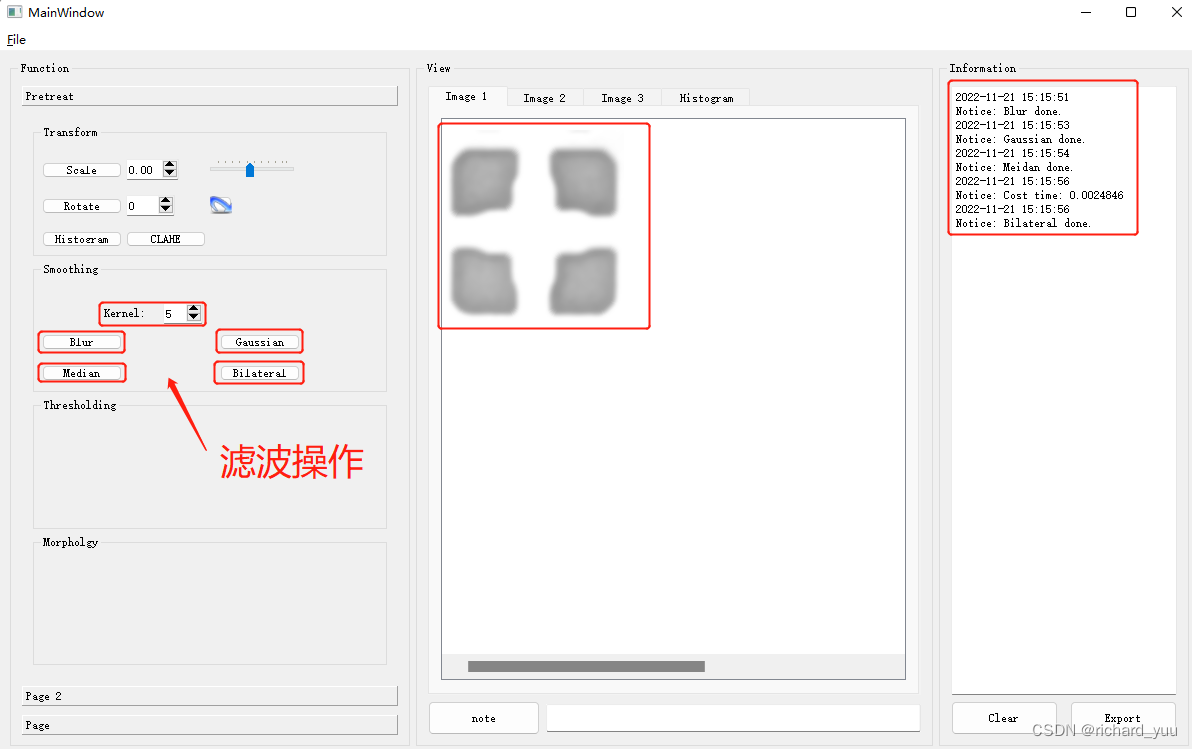Increase the Rotate spinbox value
1192x749 pixels.
click(166, 201)
